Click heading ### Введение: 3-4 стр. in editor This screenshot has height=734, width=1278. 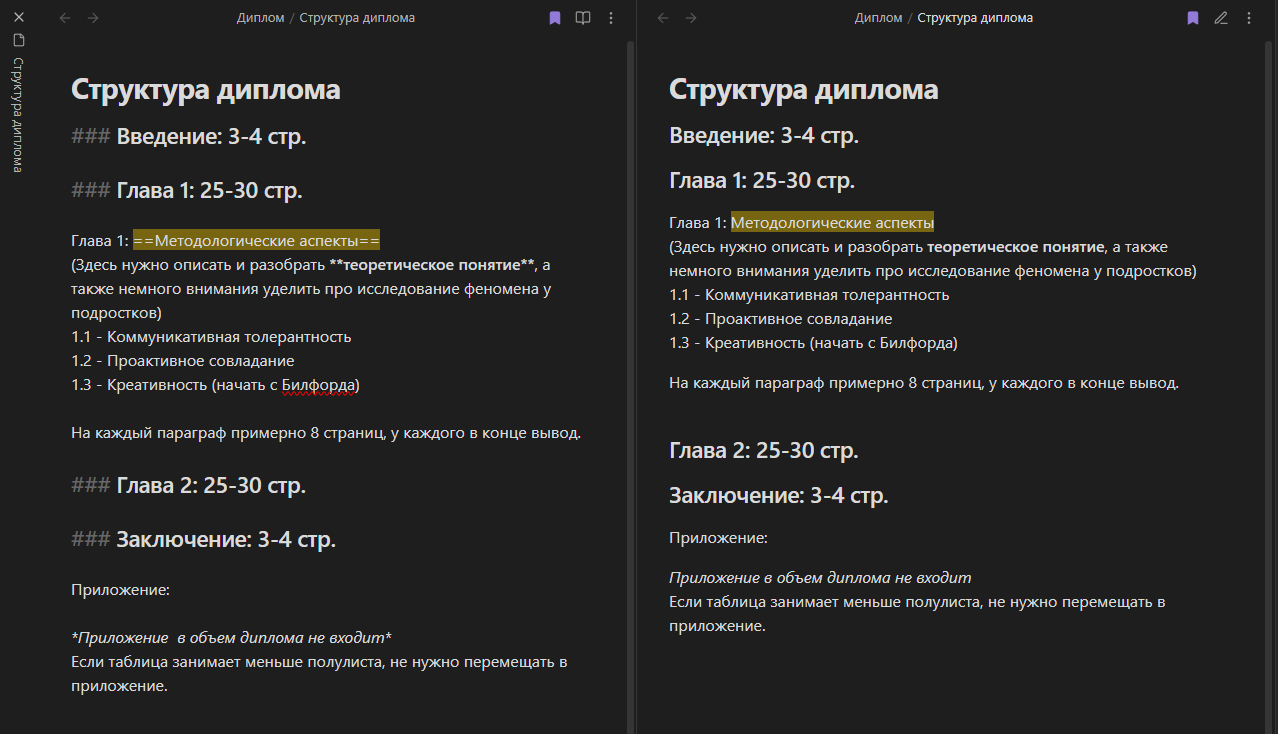tap(189, 137)
